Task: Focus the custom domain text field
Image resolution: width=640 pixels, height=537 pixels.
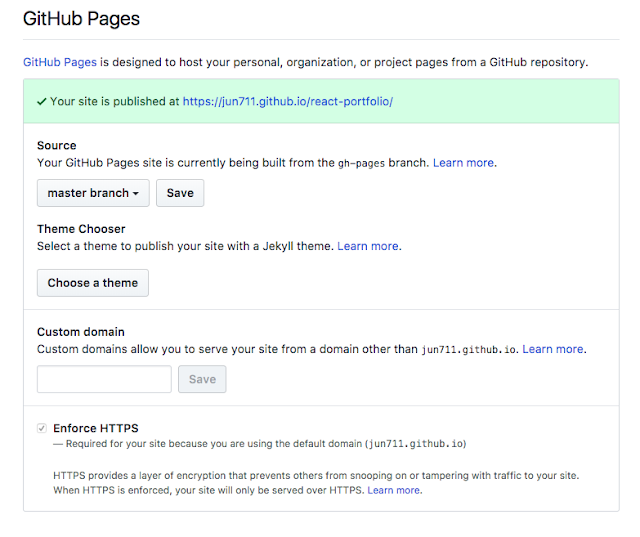Action: (104, 379)
